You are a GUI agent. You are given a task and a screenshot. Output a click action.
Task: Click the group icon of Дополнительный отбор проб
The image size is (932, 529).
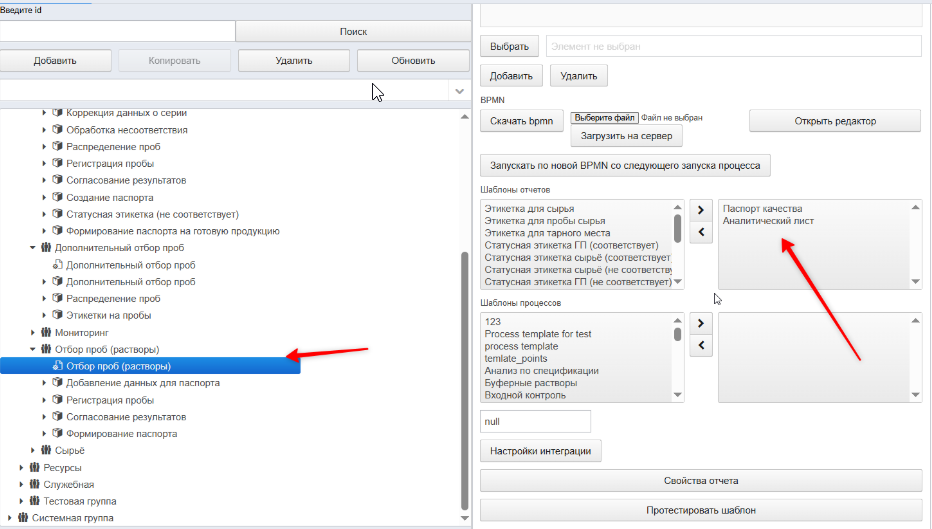point(46,247)
